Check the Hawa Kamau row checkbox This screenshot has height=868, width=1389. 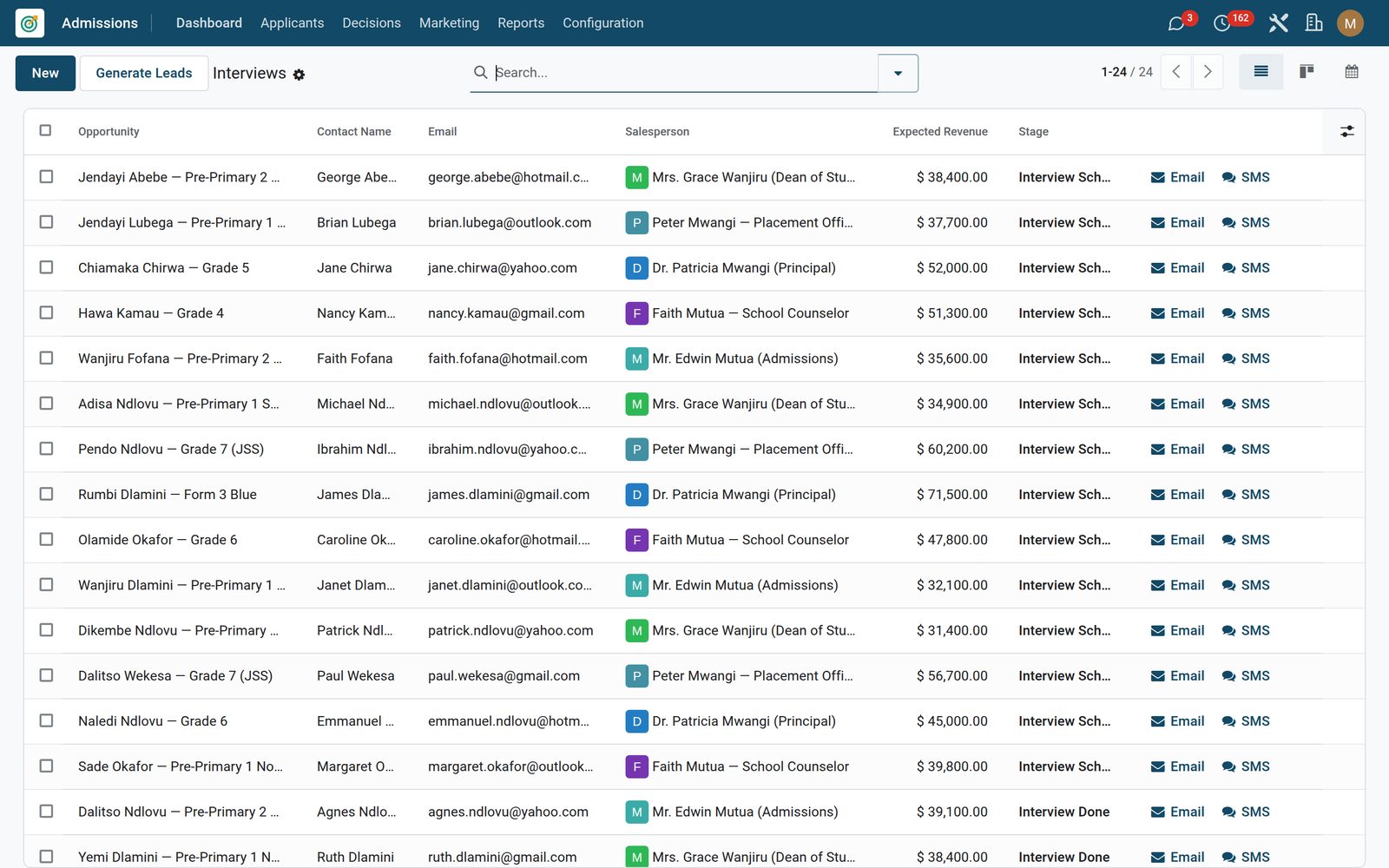pos(46,312)
